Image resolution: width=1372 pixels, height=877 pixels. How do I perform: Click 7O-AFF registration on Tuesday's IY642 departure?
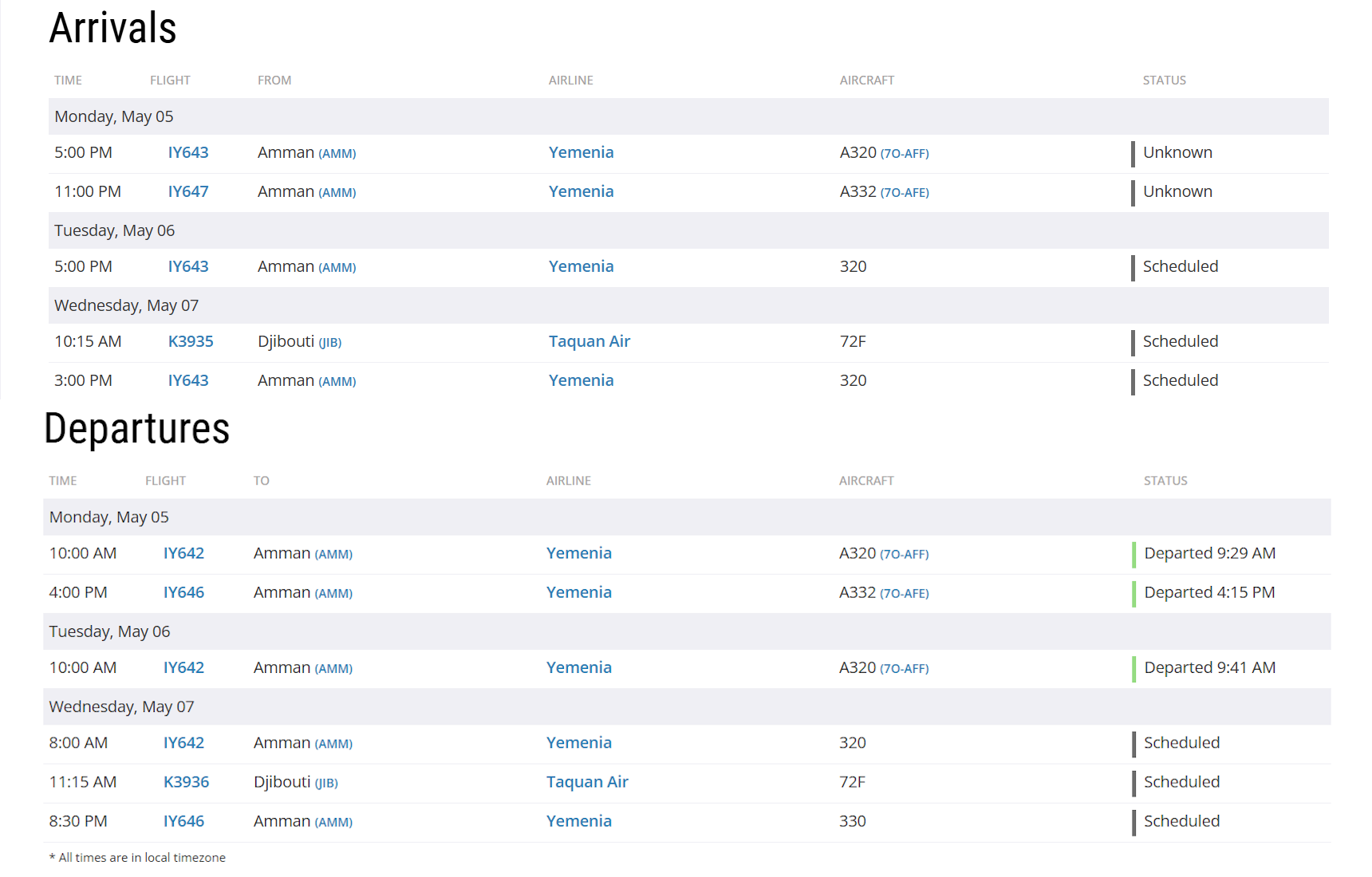coord(904,669)
